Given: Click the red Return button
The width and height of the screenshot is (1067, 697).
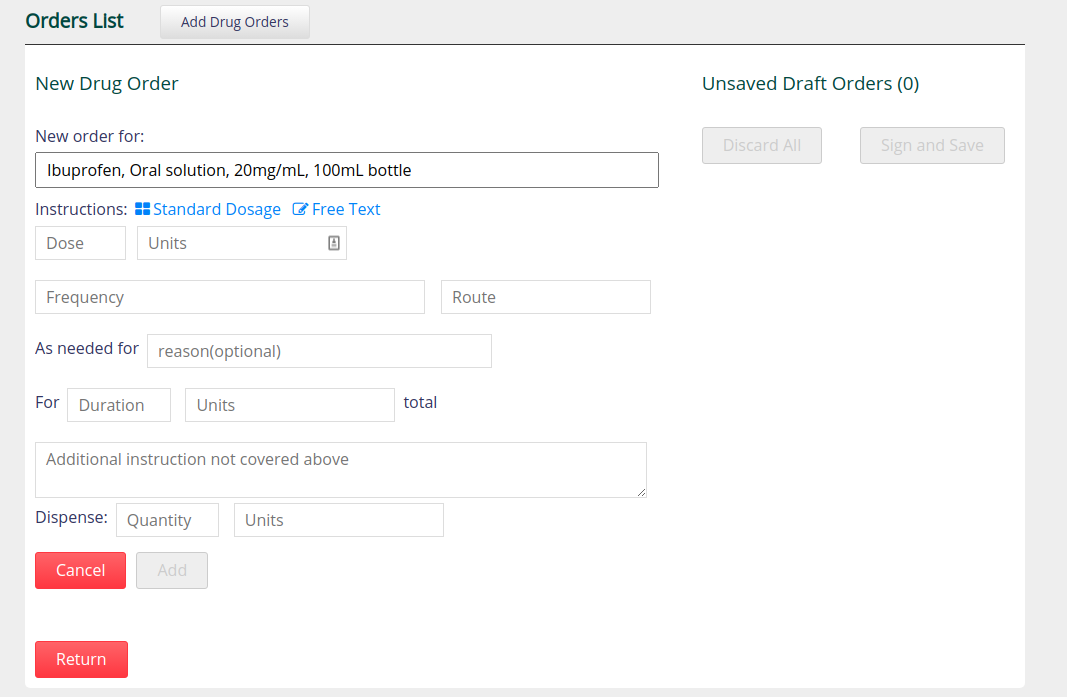Looking at the screenshot, I should [x=82, y=660].
